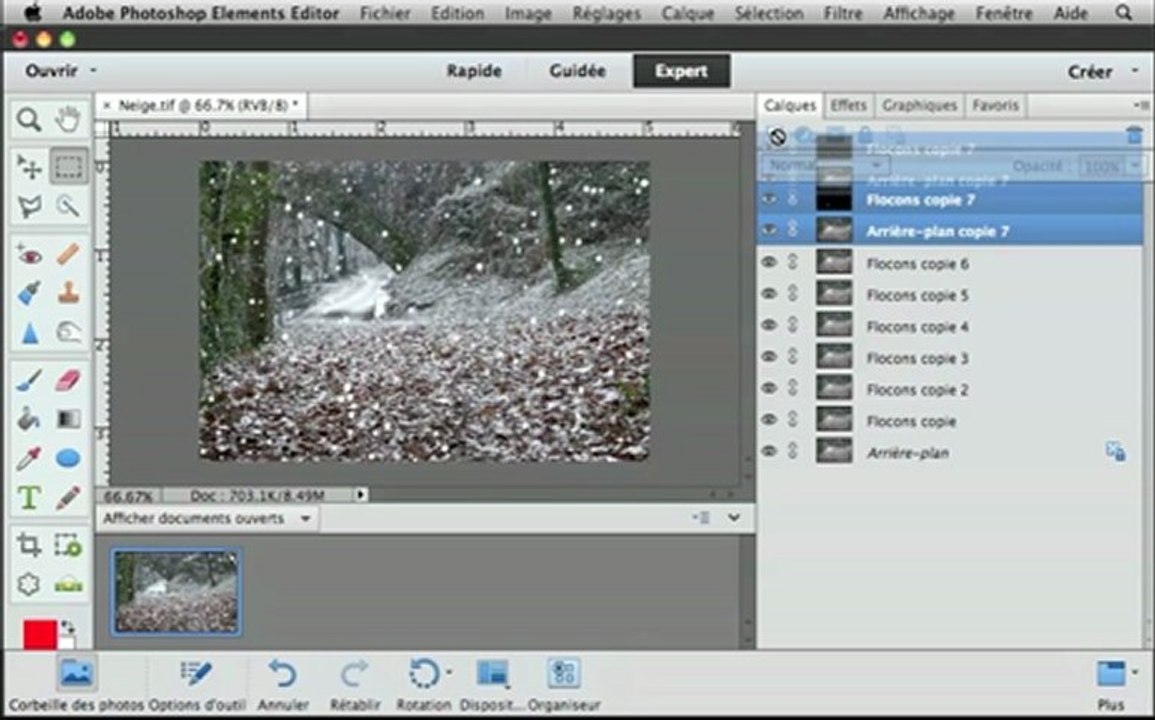Select the Lasso tool
The width and height of the screenshot is (1155, 720).
[x=29, y=206]
